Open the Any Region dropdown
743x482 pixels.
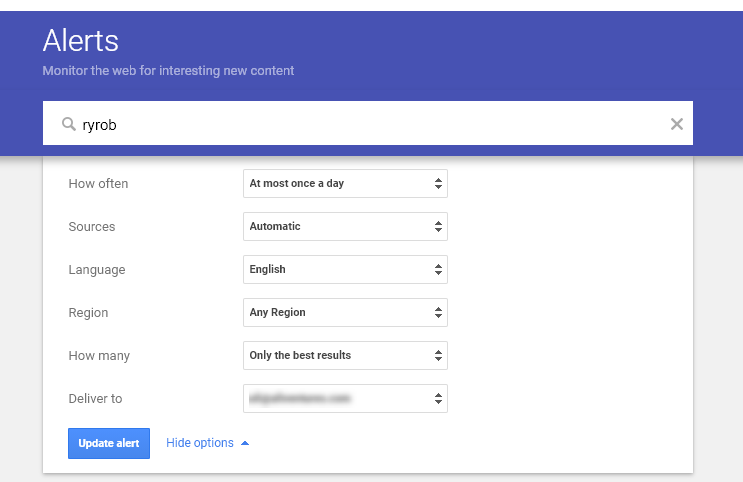click(x=345, y=312)
